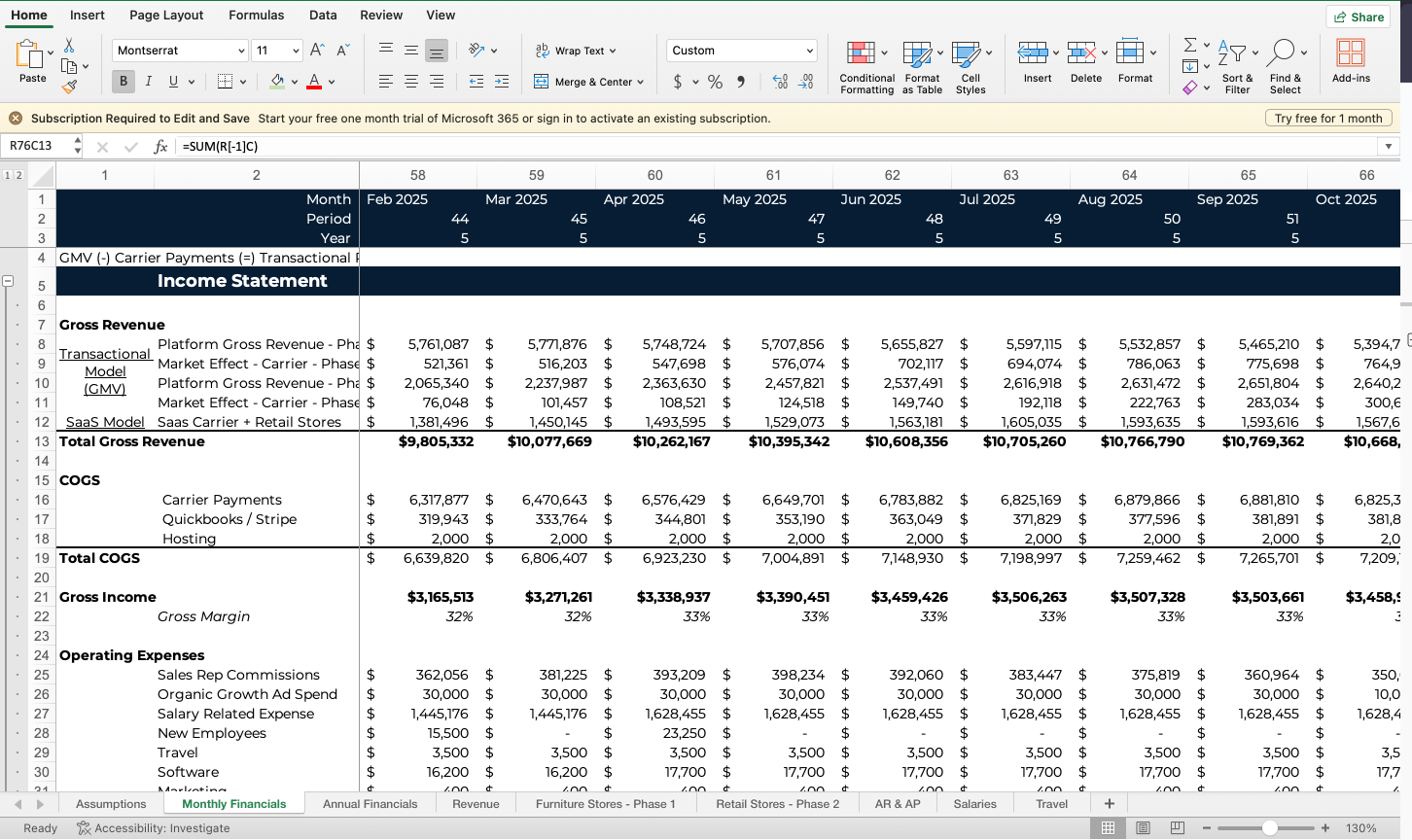This screenshot has height=840, width=1412.
Task: Apply percent number style
Action: [x=715, y=82]
